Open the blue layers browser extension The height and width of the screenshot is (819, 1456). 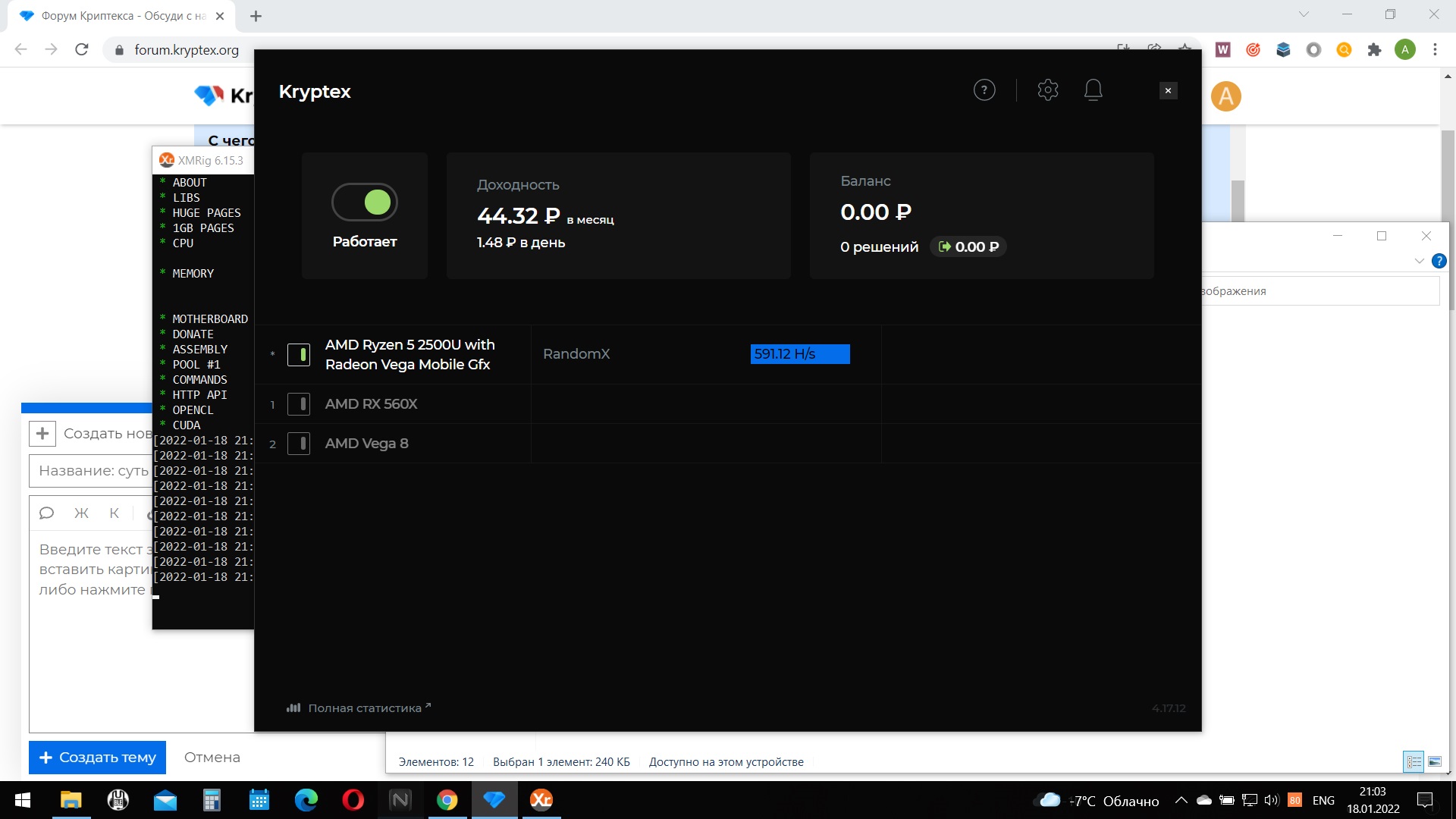click(x=1283, y=49)
